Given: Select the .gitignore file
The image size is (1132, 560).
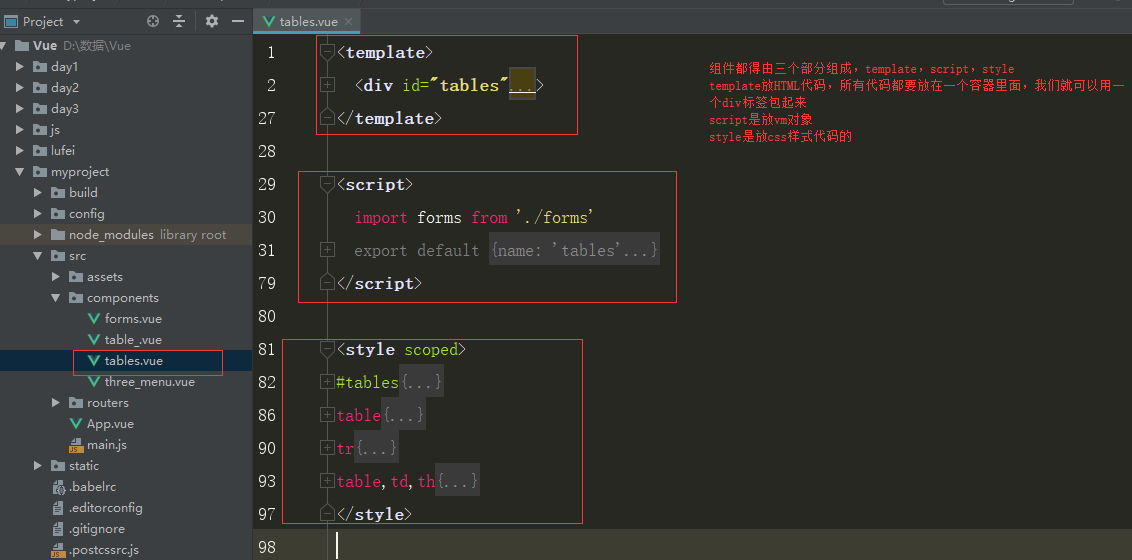Looking at the screenshot, I should pos(97,528).
